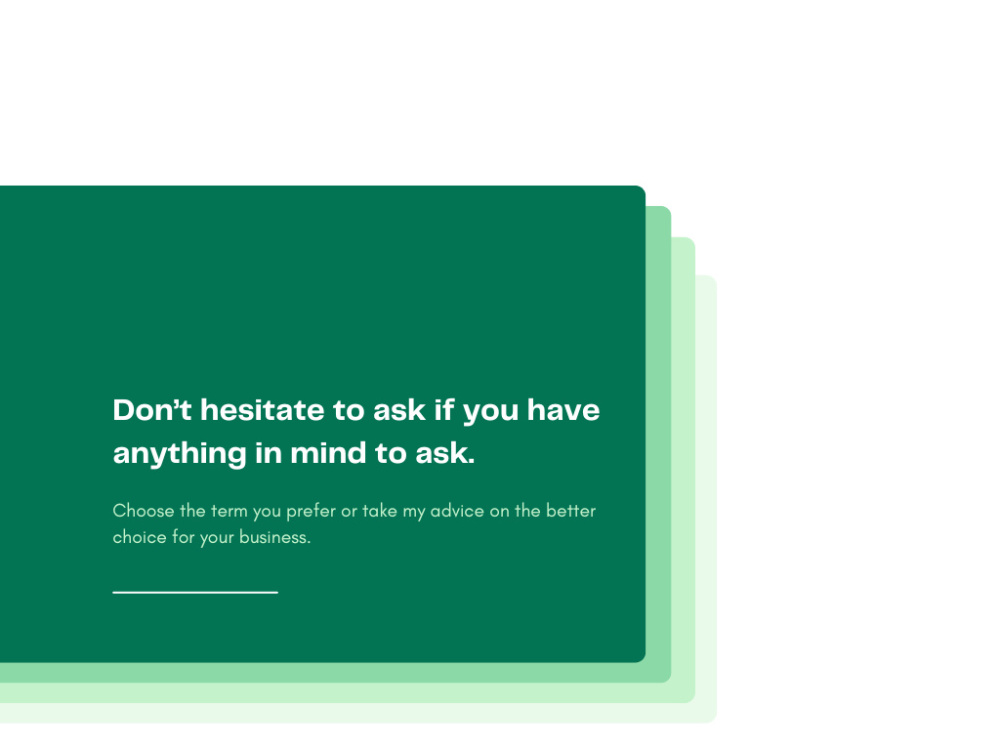Select the text "Choose the term you prefer or take my advice on the better"
1000x750 pixels.
pos(354,511)
